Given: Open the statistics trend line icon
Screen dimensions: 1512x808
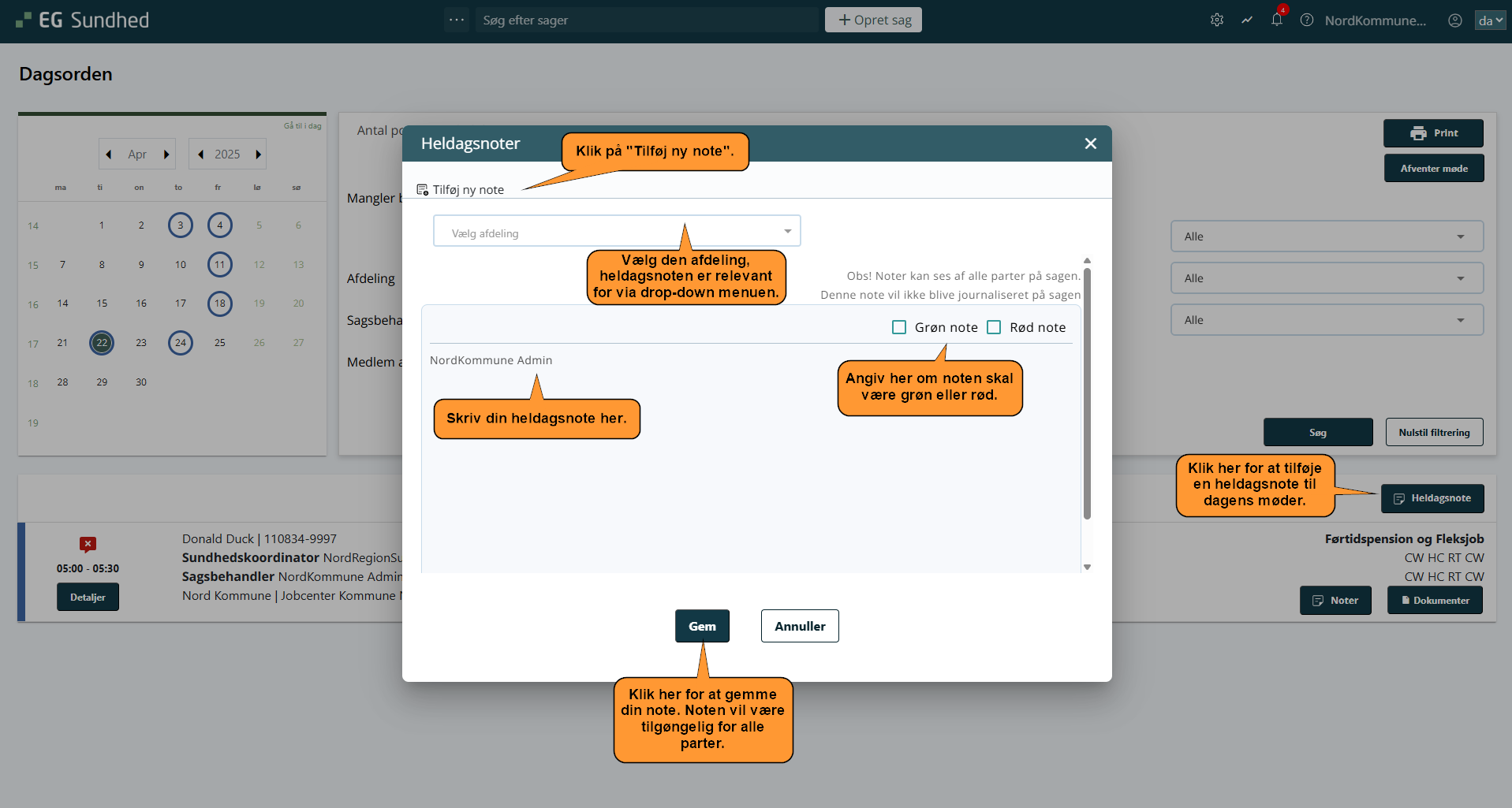Looking at the screenshot, I should [x=1247, y=20].
